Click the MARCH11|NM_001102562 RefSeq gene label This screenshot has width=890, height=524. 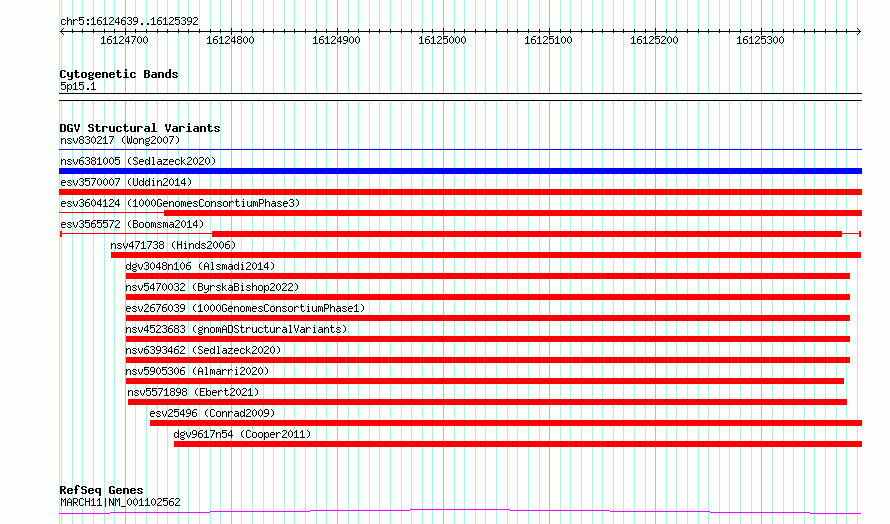click(x=120, y=502)
